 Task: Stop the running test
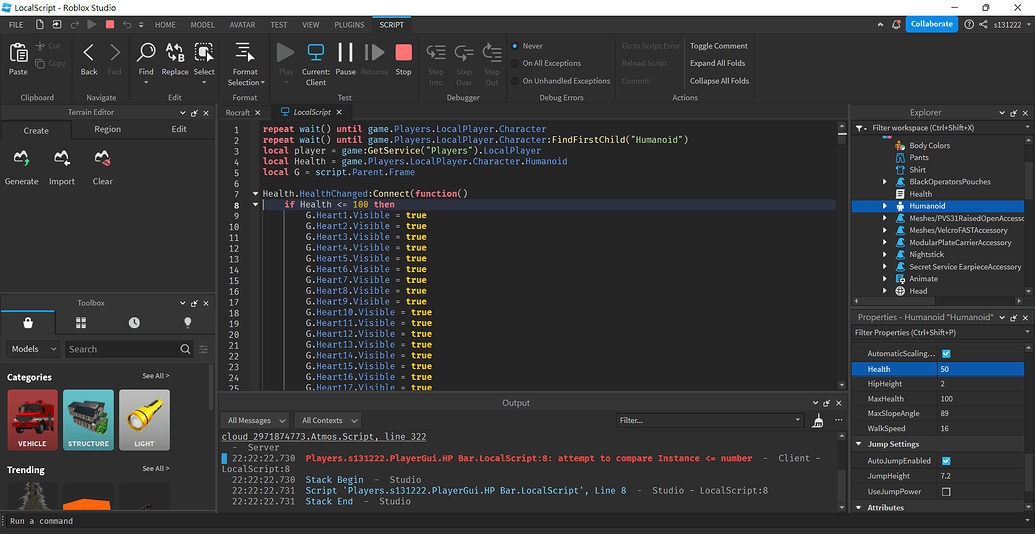coord(403,53)
